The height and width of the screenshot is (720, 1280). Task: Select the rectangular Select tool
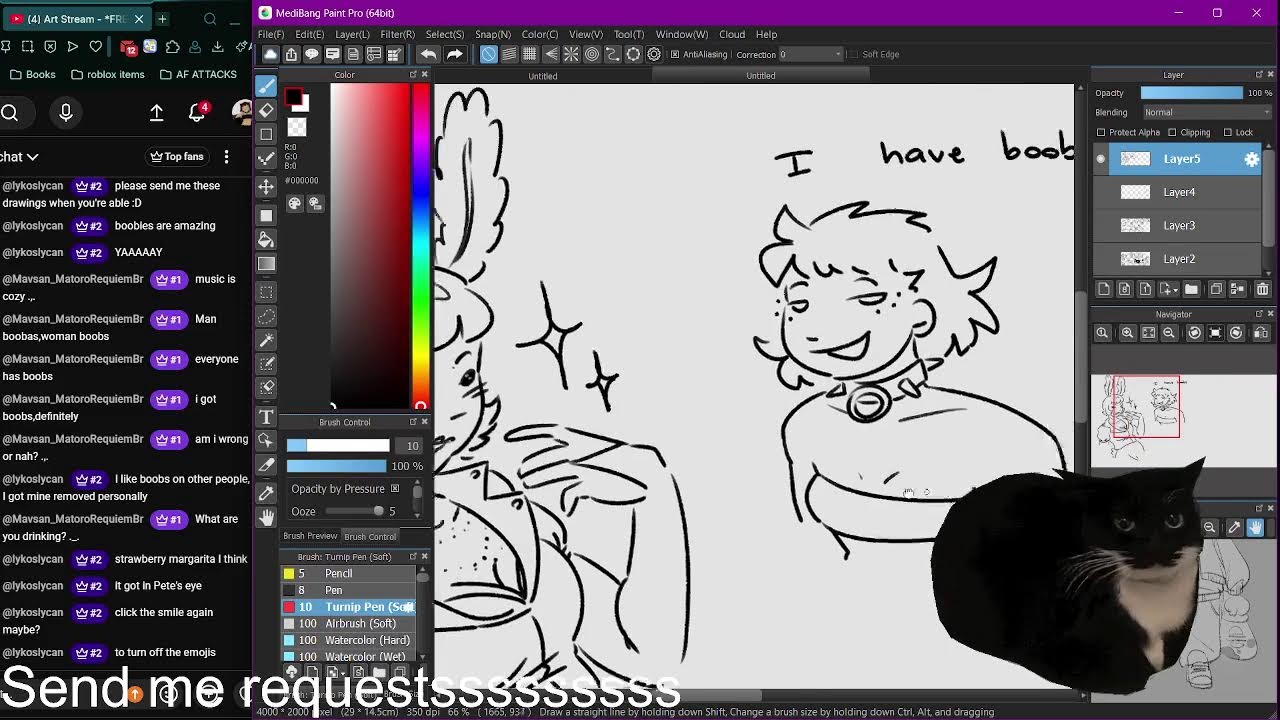pos(266,291)
